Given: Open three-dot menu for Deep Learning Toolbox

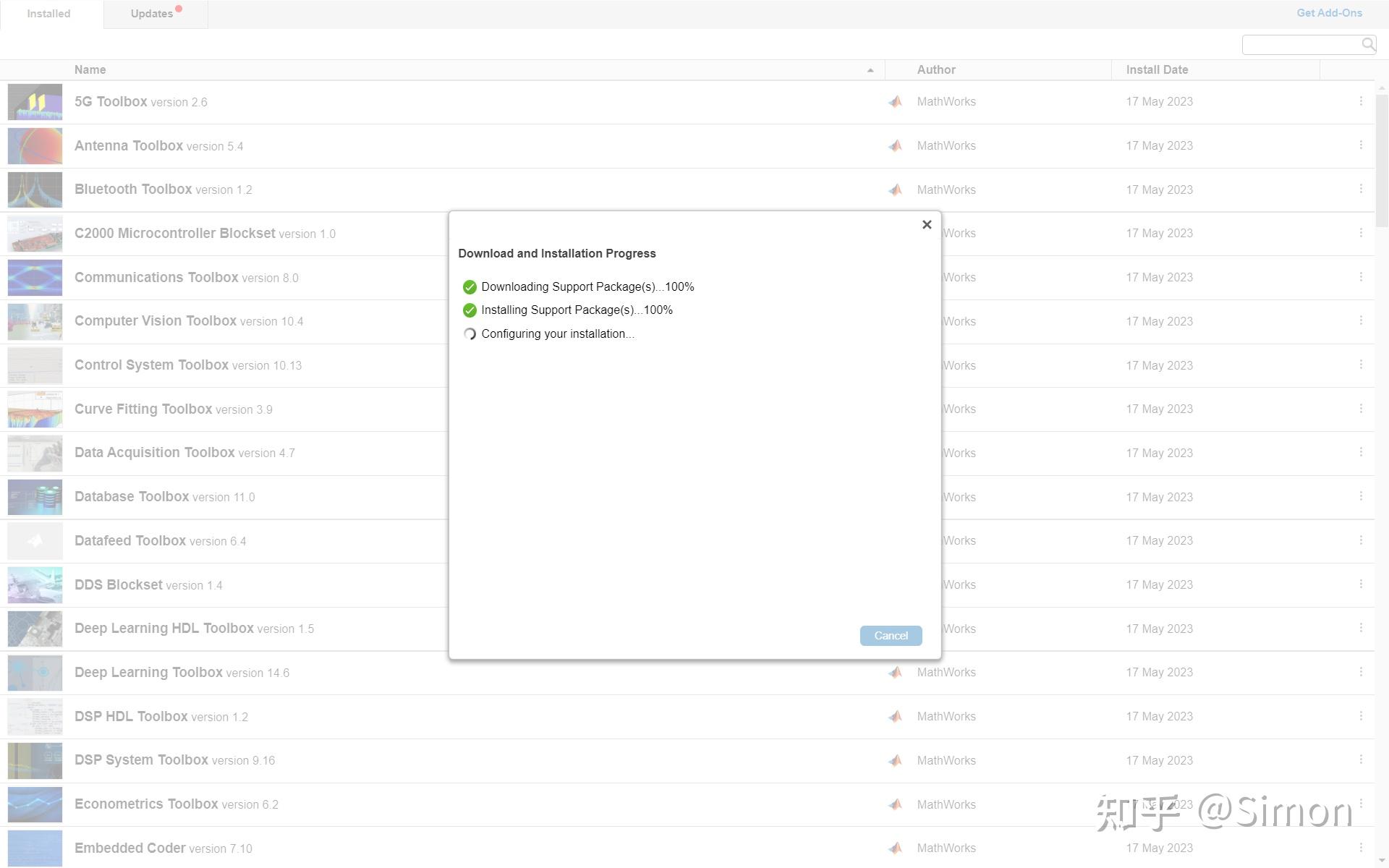Looking at the screenshot, I should [1361, 672].
